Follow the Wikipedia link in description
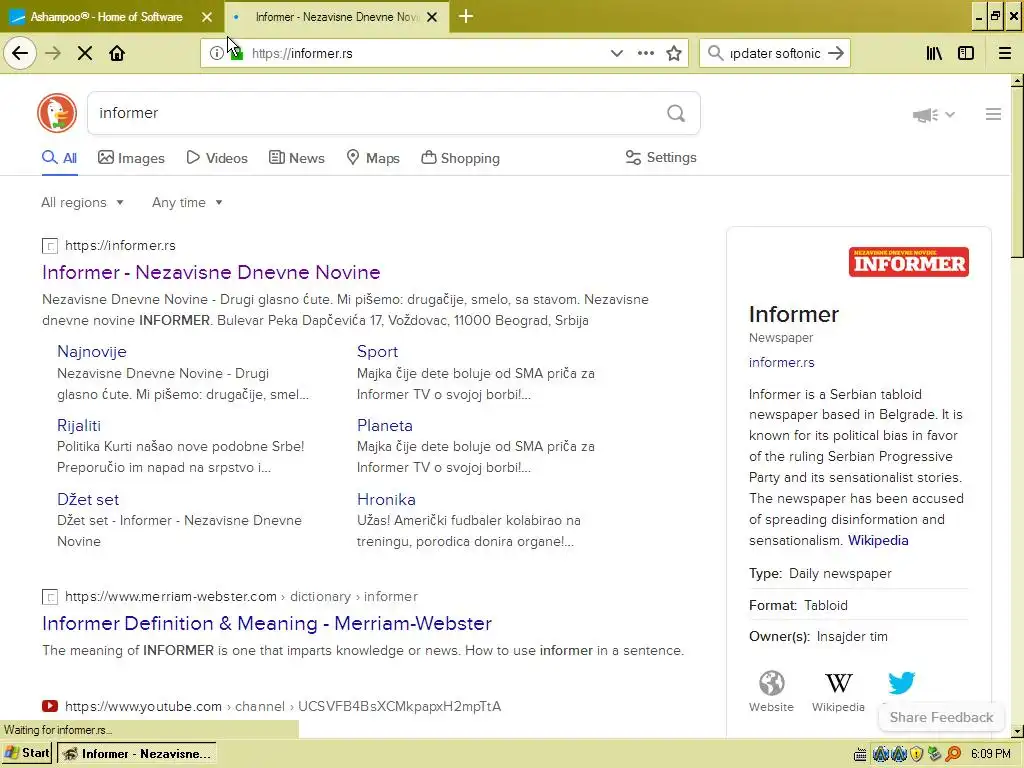This screenshot has width=1024, height=768. tap(878, 541)
